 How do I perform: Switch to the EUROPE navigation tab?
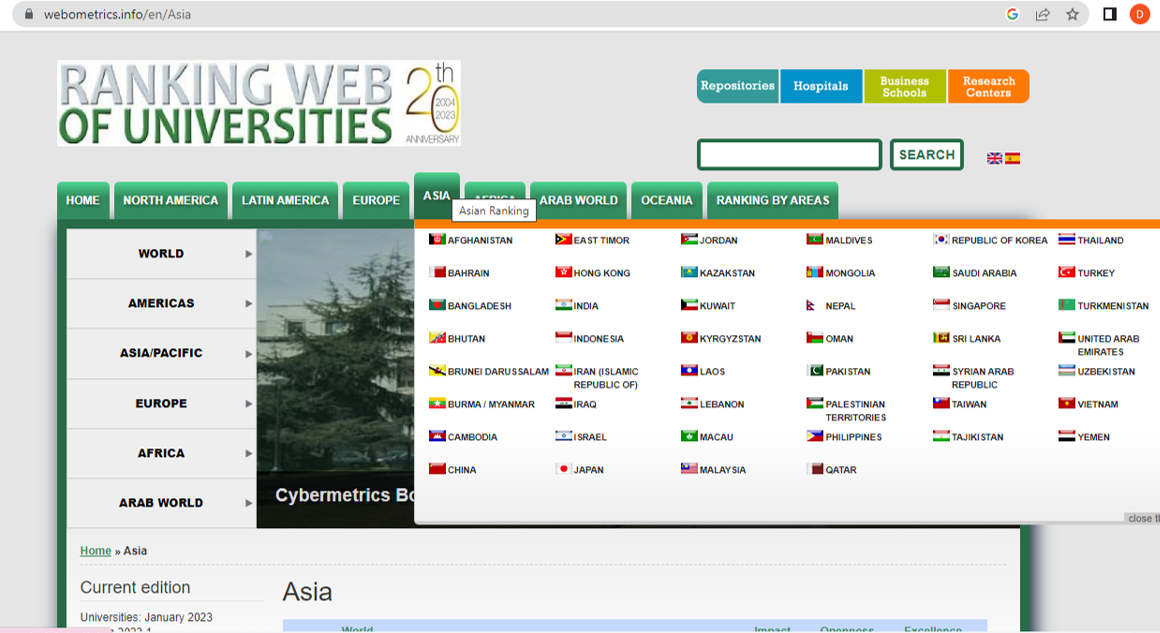coord(376,200)
